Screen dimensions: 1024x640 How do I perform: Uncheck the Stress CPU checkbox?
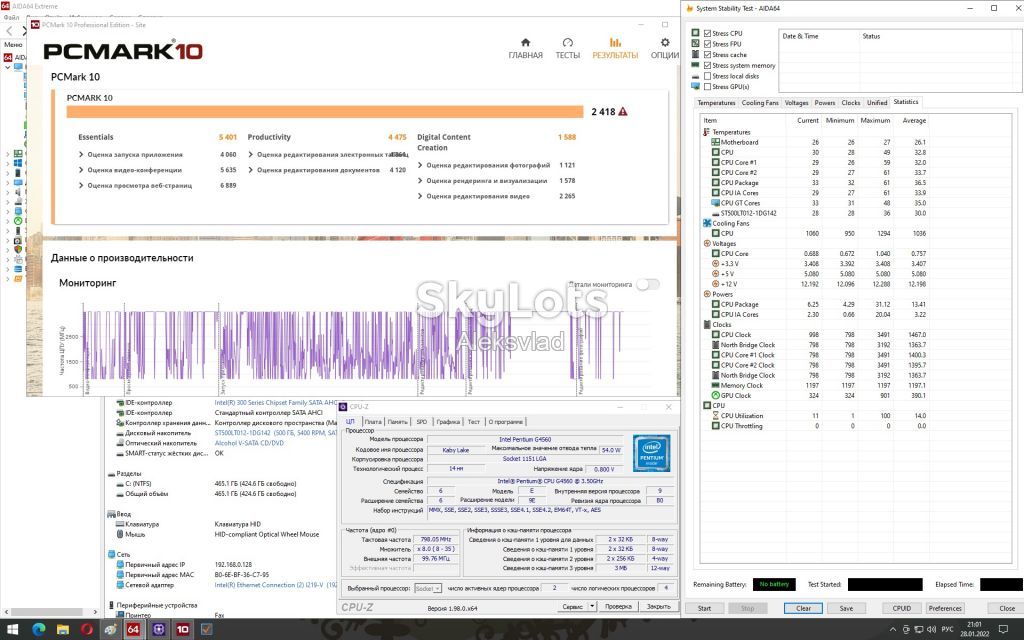click(707, 33)
